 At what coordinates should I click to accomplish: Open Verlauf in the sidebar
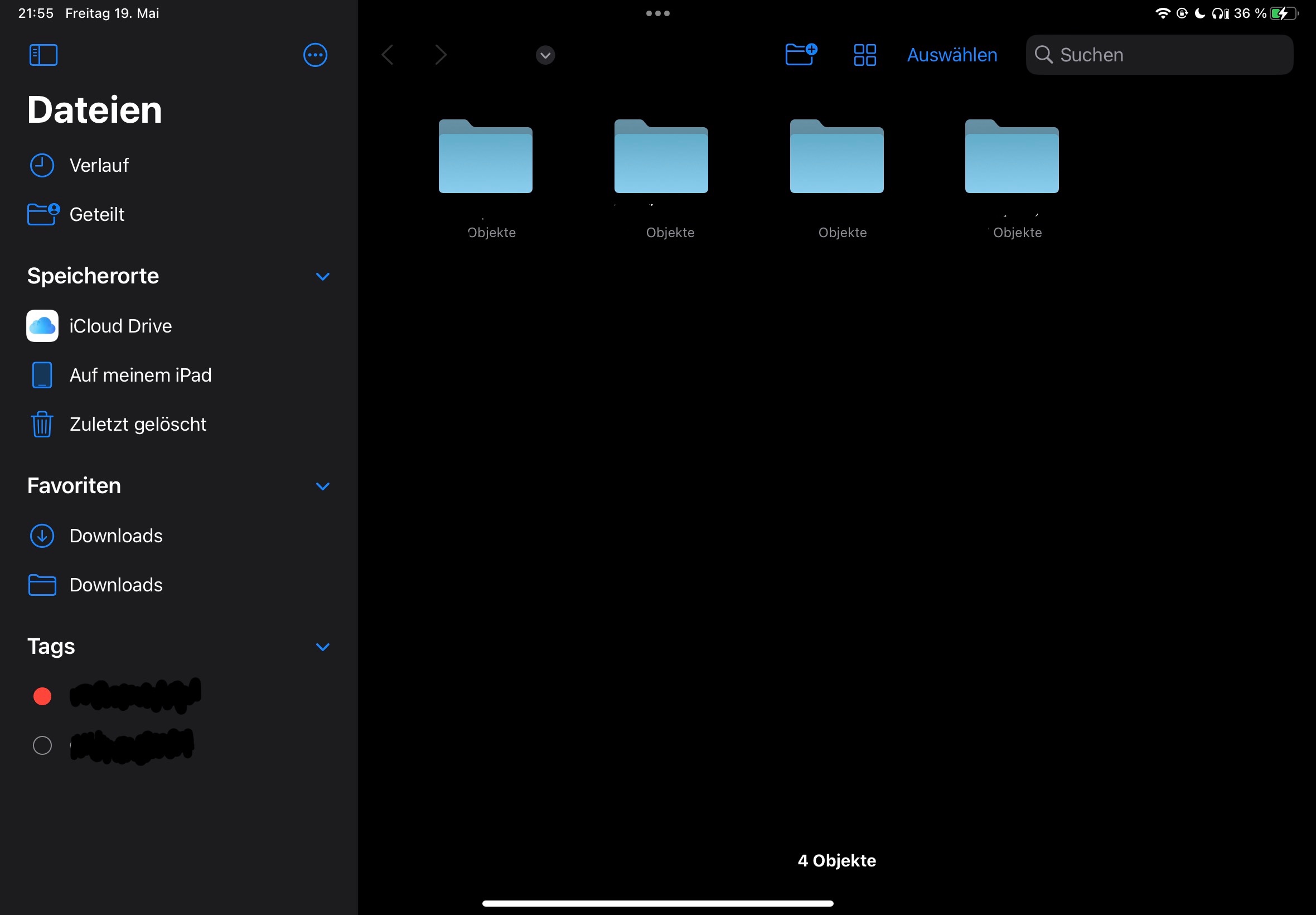coord(99,166)
